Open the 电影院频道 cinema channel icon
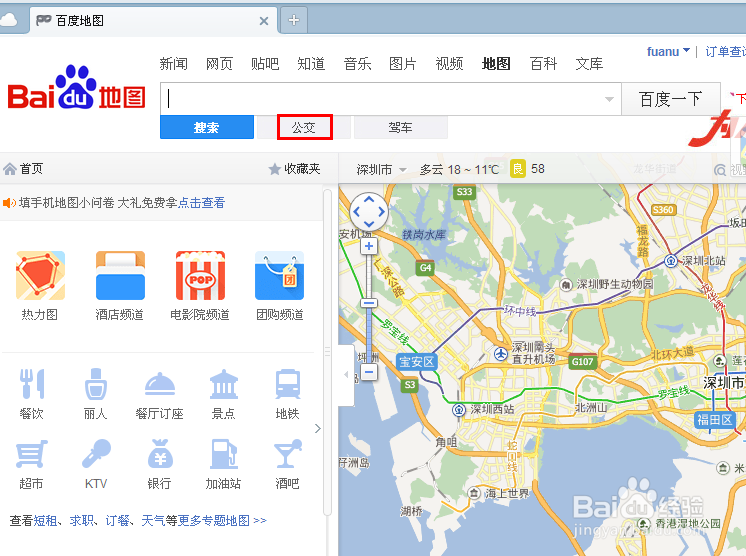Image resolution: width=746 pixels, height=556 pixels. click(x=200, y=276)
